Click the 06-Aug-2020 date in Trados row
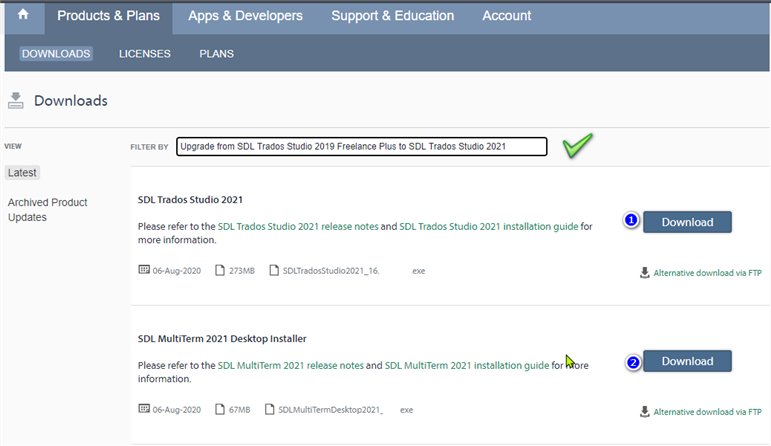This screenshot has width=771, height=446. pos(177,271)
